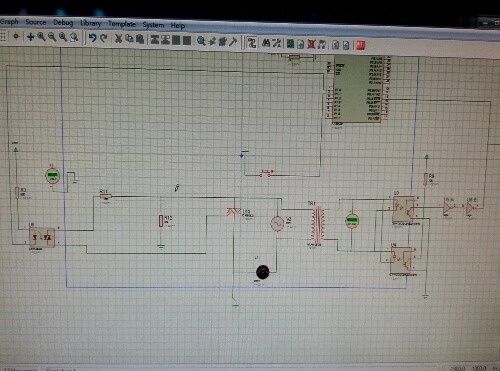
Task: Open the Debug menu
Action: (x=63, y=22)
